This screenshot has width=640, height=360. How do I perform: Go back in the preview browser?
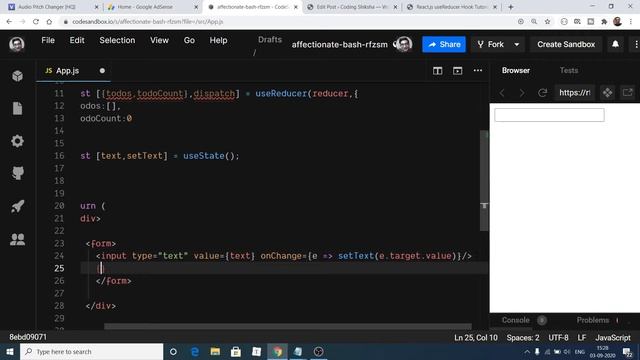pos(502,93)
